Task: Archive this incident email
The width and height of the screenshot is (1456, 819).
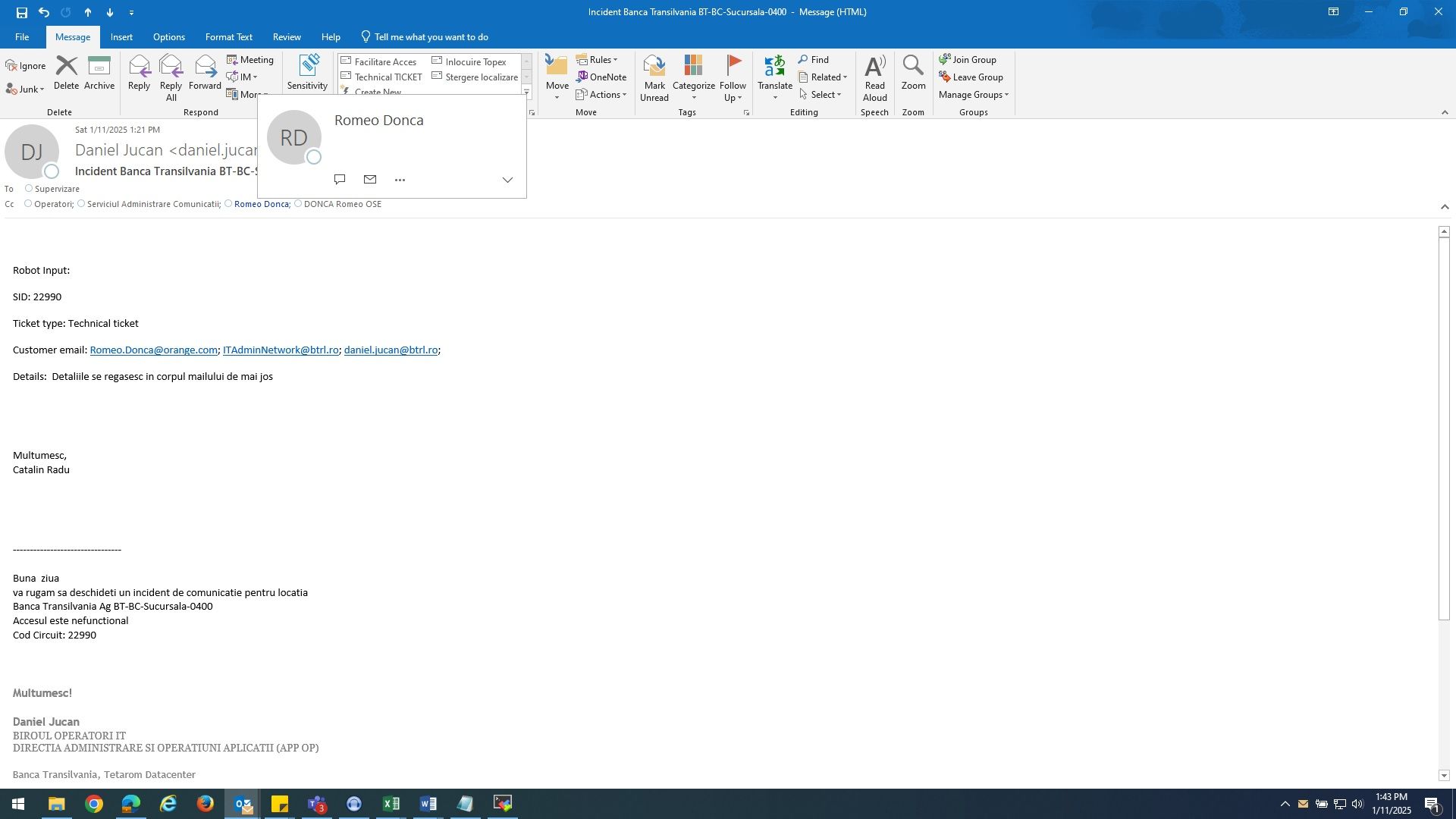Action: (99, 74)
